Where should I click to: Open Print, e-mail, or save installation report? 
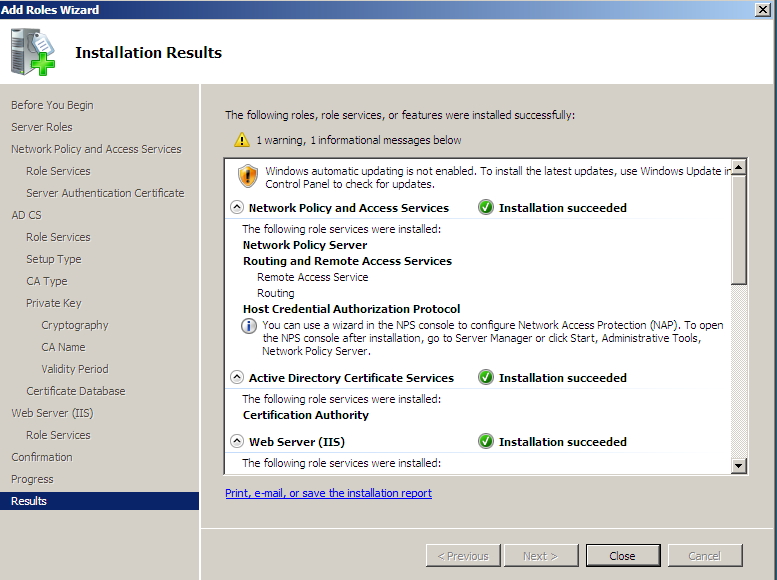pos(328,493)
